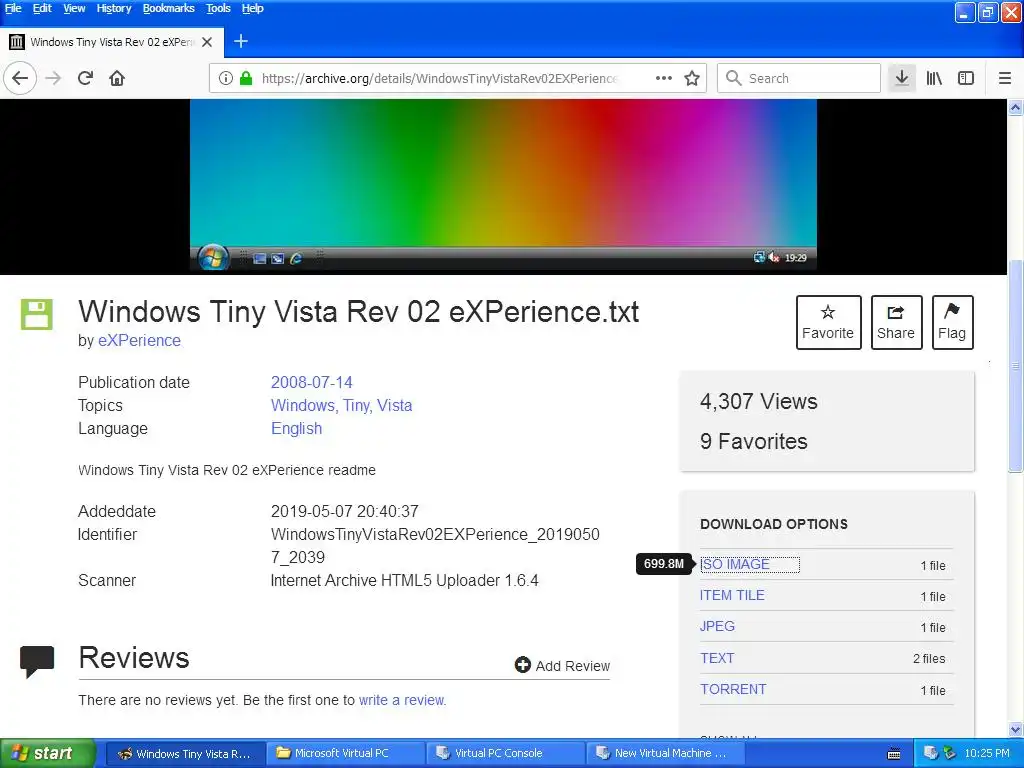Viewport: 1024px width, 768px height.
Task: Open the View menu
Action: [x=74, y=8]
